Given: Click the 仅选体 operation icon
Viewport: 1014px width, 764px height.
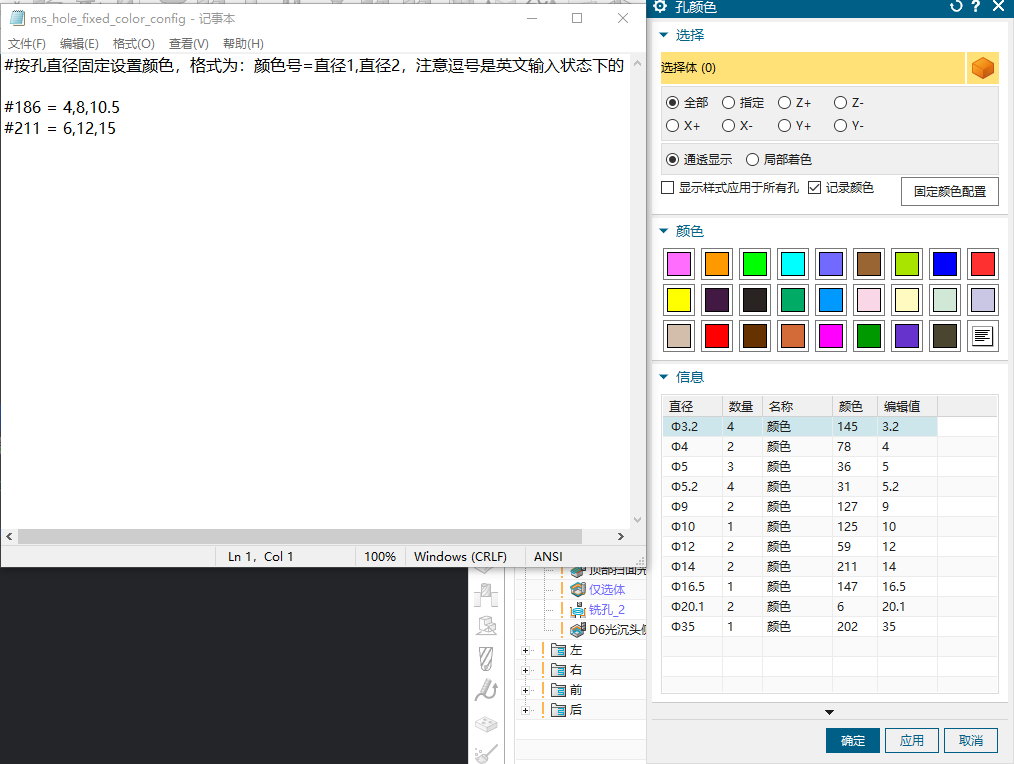Looking at the screenshot, I should tap(577, 589).
